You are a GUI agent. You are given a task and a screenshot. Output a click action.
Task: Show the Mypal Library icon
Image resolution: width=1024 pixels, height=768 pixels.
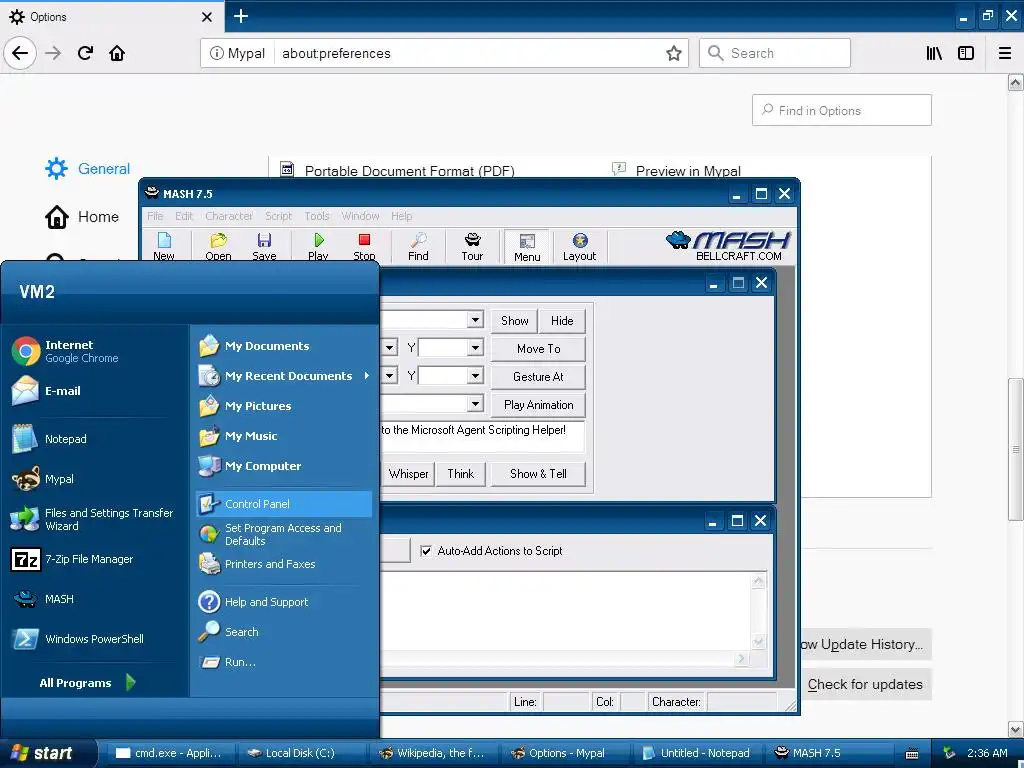[934, 53]
